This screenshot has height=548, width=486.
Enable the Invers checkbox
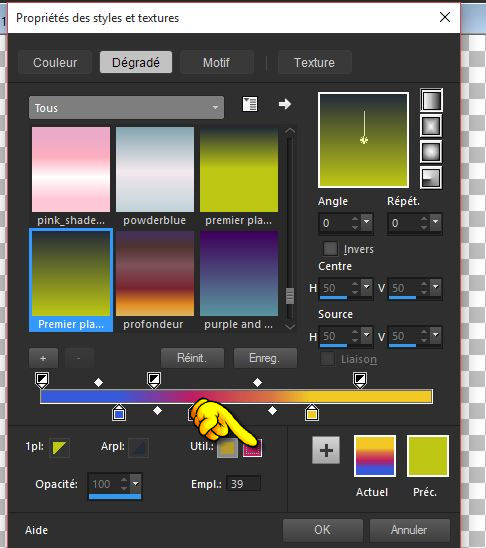[331, 249]
